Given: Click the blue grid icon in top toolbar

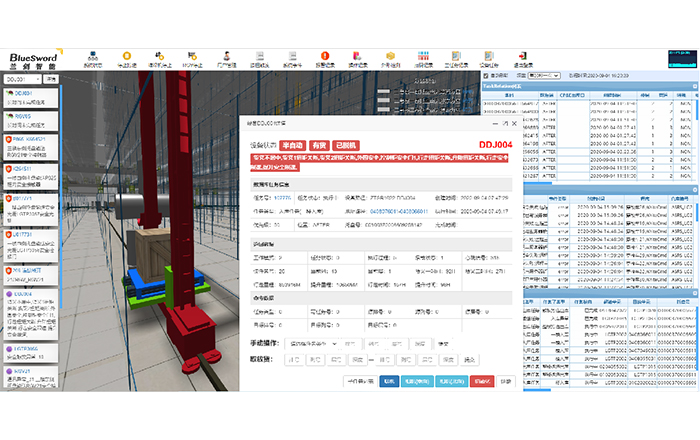Looking at the screenshot, I should point(423,57).
